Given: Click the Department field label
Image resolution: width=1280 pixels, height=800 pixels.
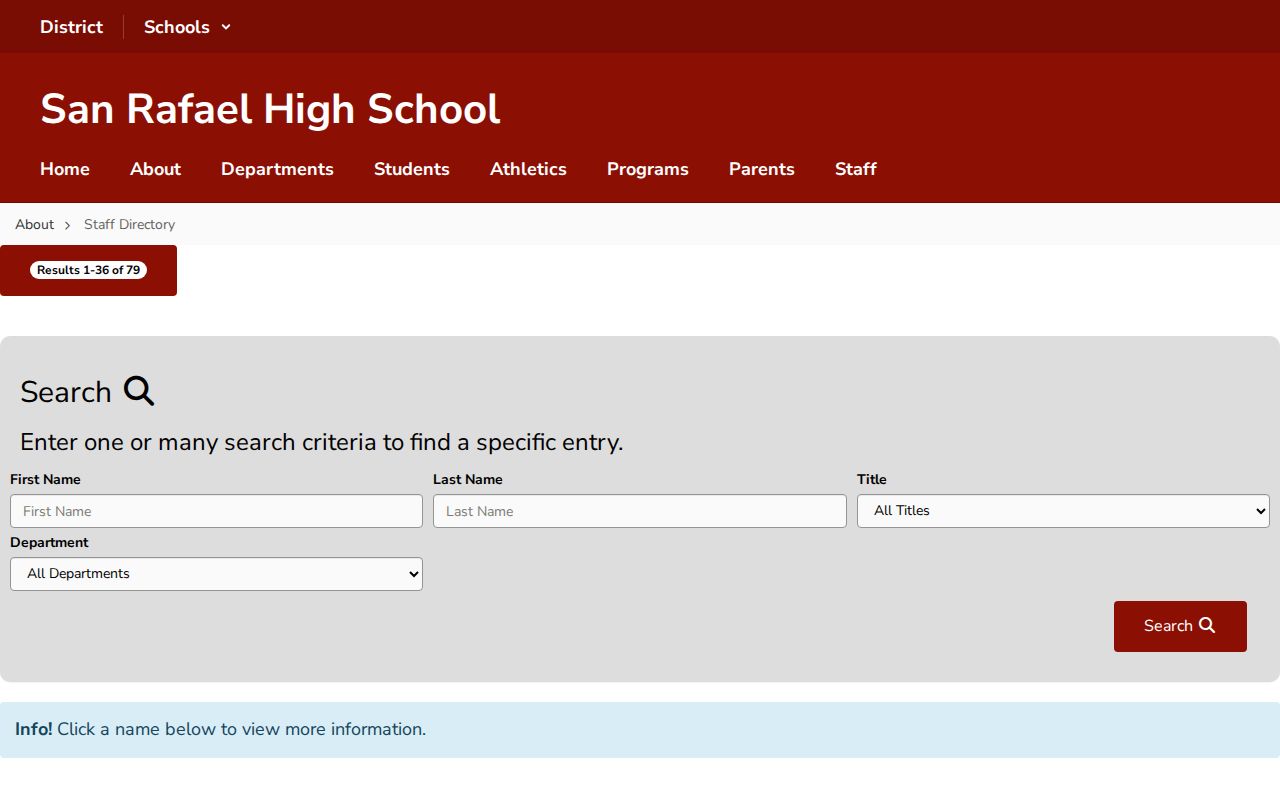Looking at the screenshot, I should [49, 542].
